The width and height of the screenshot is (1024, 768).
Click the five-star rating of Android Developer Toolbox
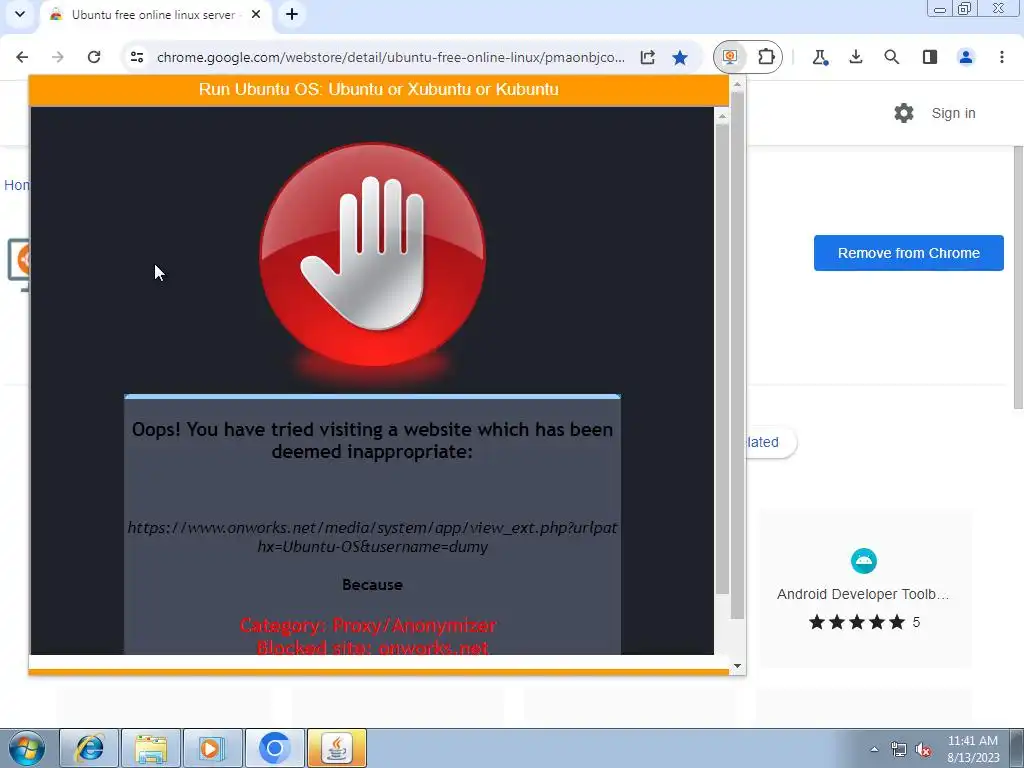click(x=857, y=622)
